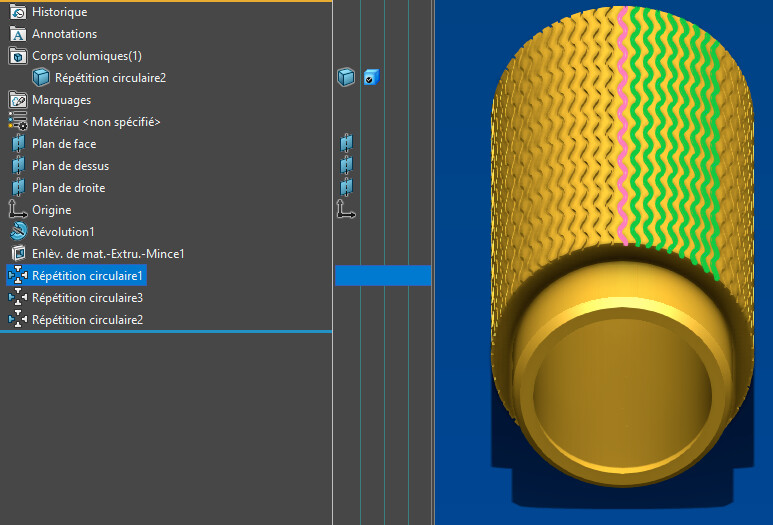
Task: Select Répétition circulaire3 feature
Action: coord(87,298)
